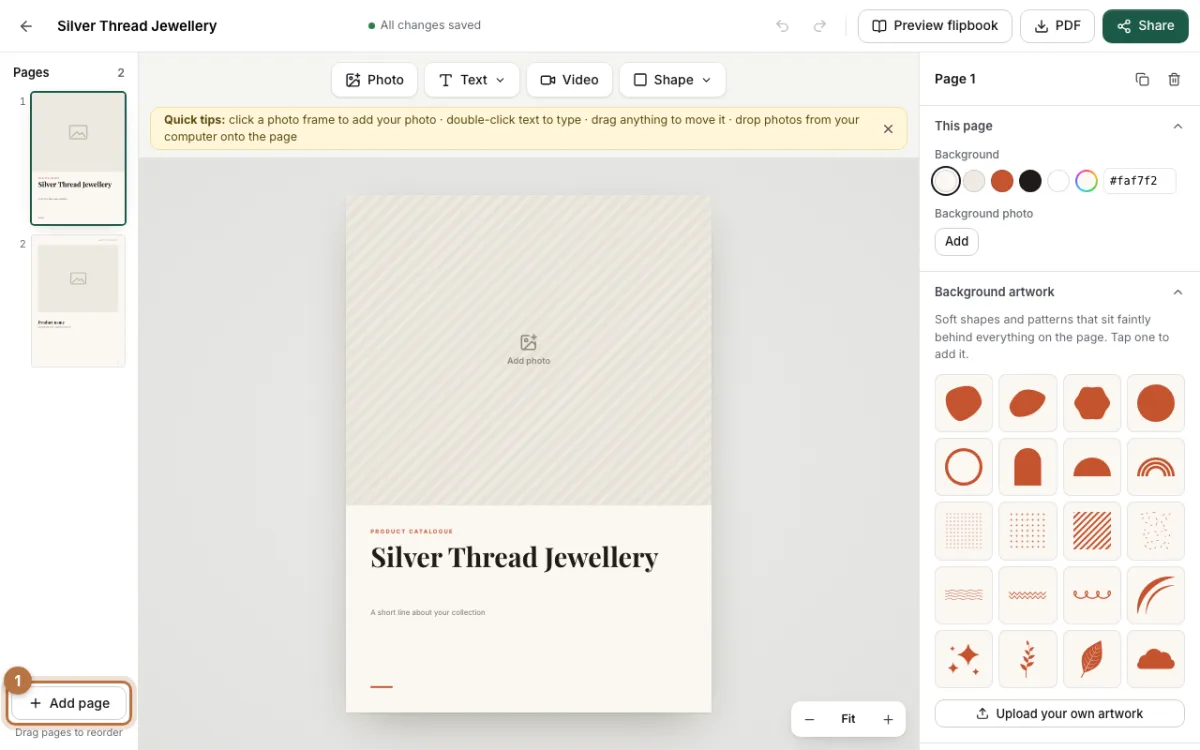
Task: Add the cloud artwork
Action: [x=1156, y=659]
